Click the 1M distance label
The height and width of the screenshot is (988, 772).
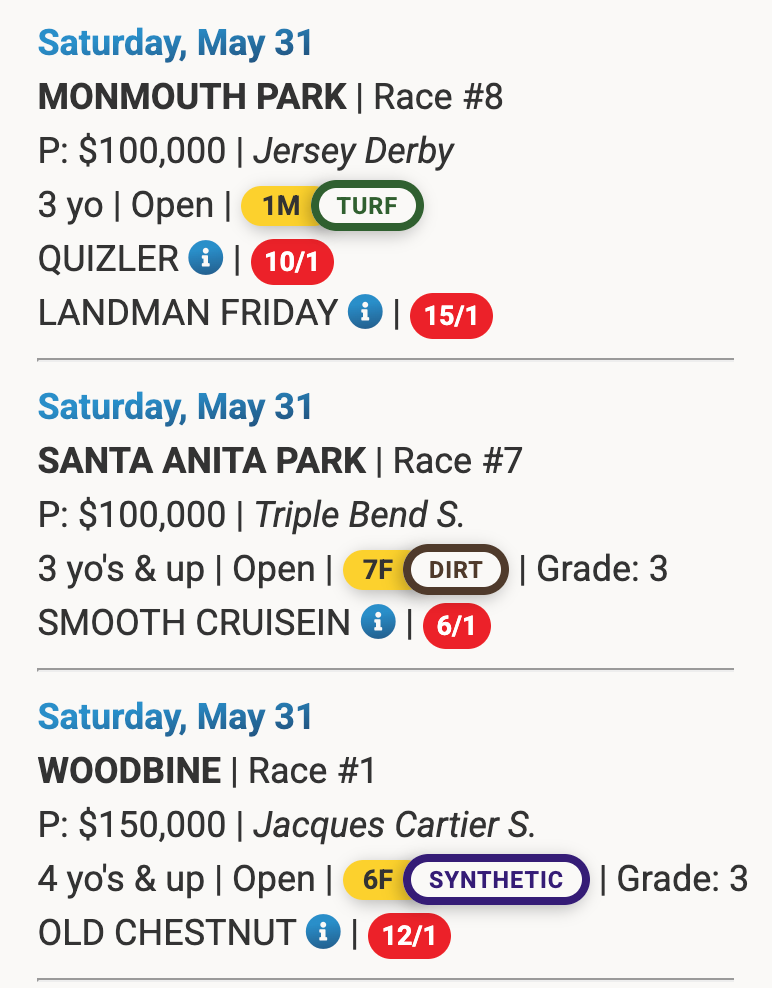coord(280,205)
